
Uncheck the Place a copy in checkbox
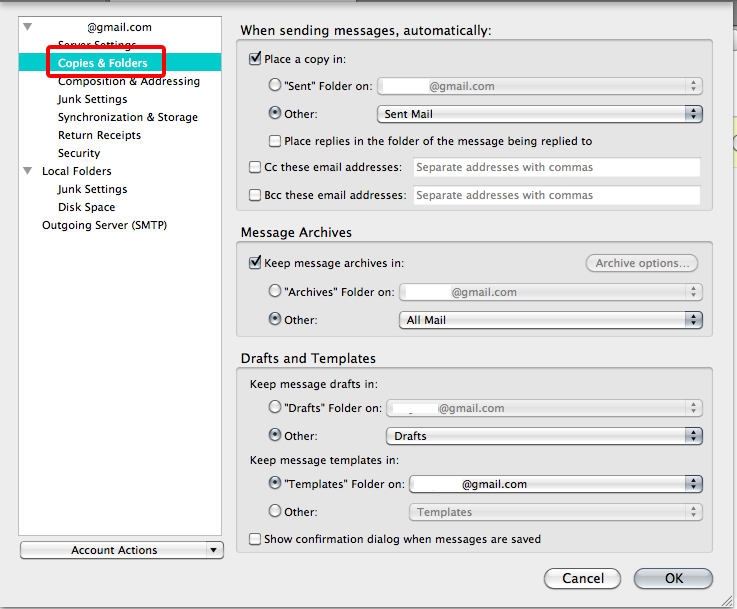point(255,60)
